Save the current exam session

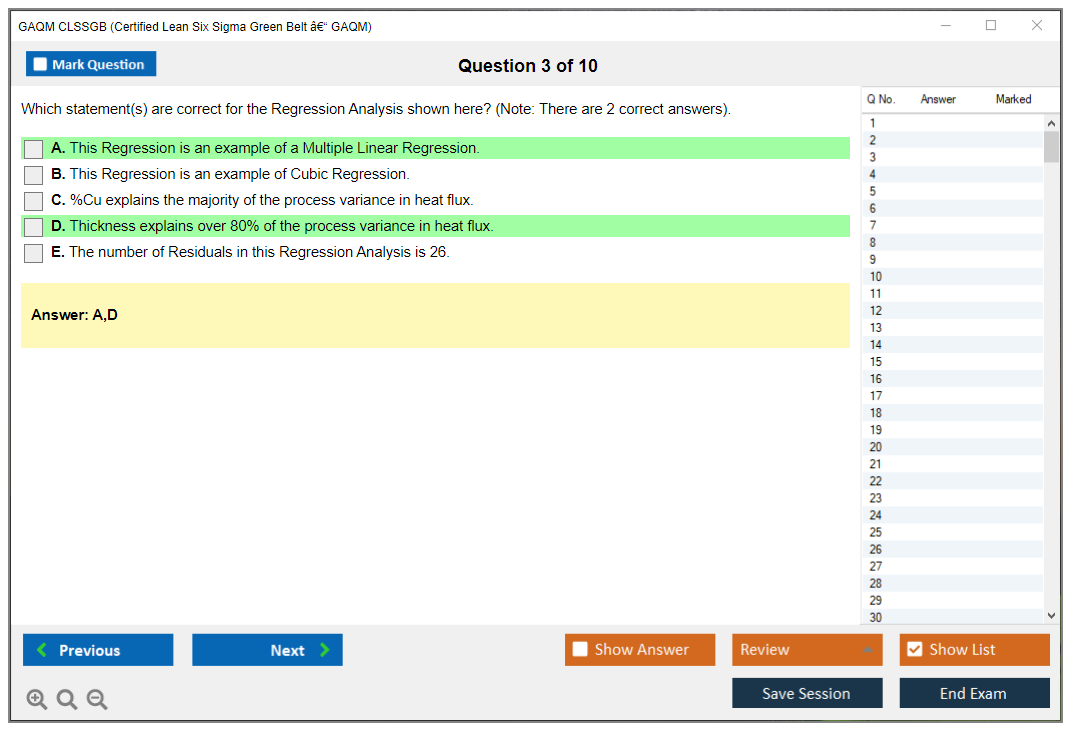point(806,693)
